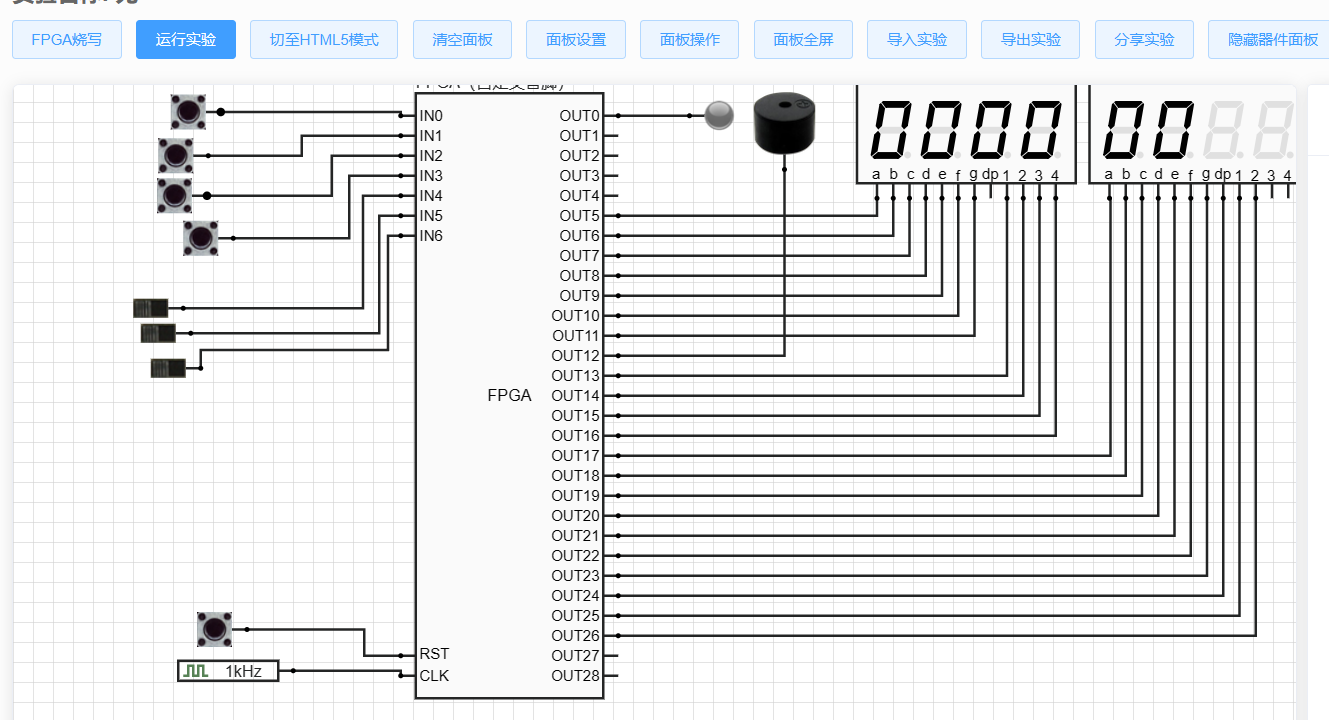Image resolution: width=1329 pixels, height=720 pixels.
Task: Clear the panel with 清空面板
Action: point(462,40)
